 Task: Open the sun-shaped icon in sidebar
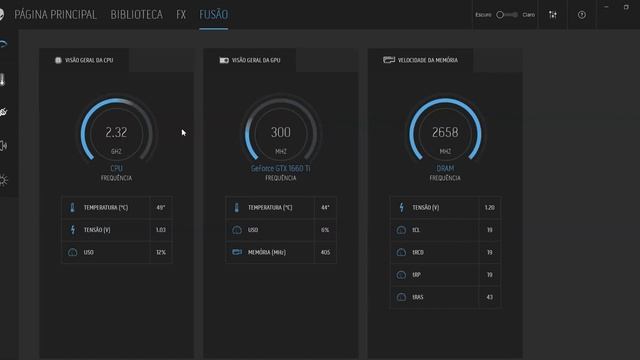tap(3, 180)
